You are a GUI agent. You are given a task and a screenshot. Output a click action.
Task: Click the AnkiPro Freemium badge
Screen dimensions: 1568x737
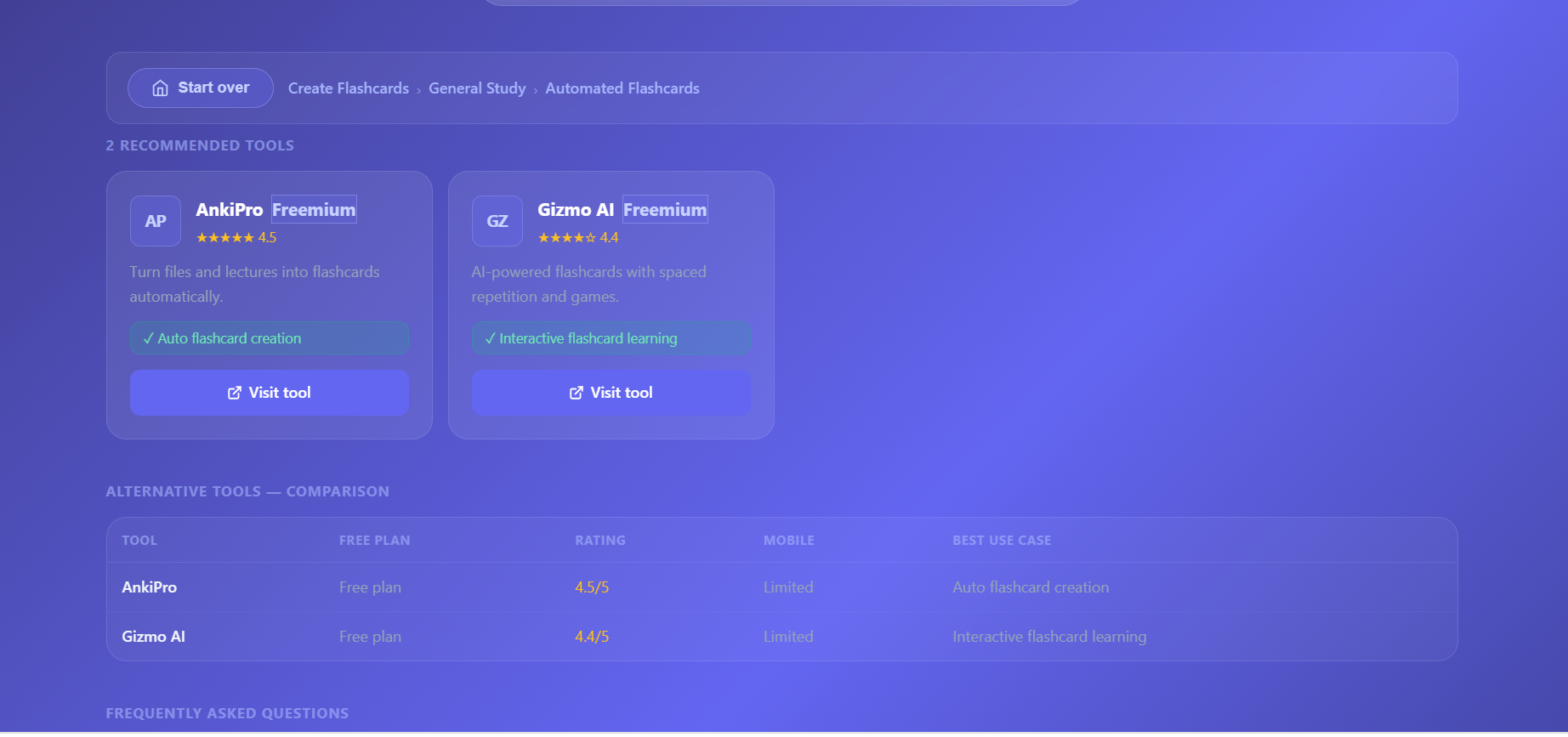(x=314, y=210)
